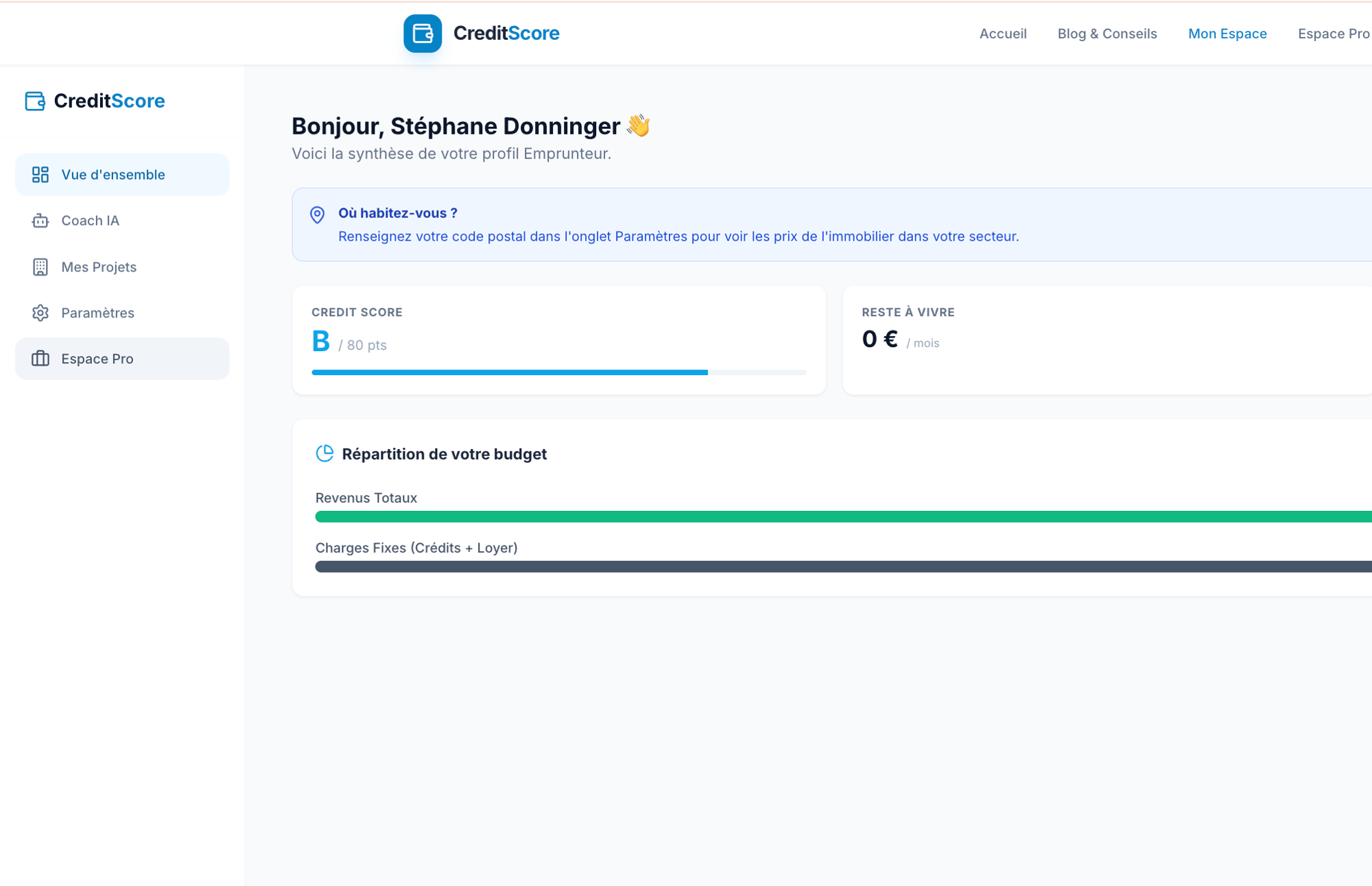Image resolution: width=1372 pixels, height=886 pixels.
Task: Click the sidebar CreditScore wallet icon
Action: (35, 101)
